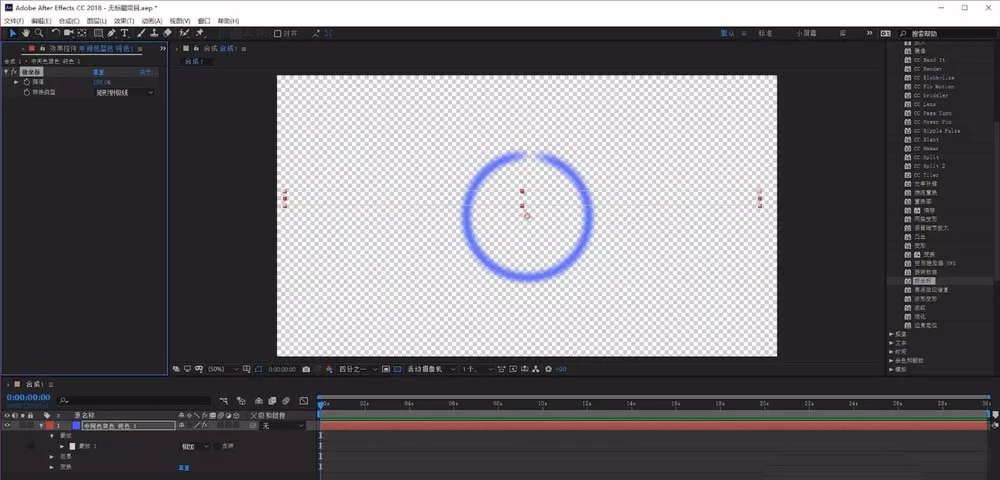1000x480 pixels.
Task: Toggle shy layers icon in timeline header
Action: [259, 401]
